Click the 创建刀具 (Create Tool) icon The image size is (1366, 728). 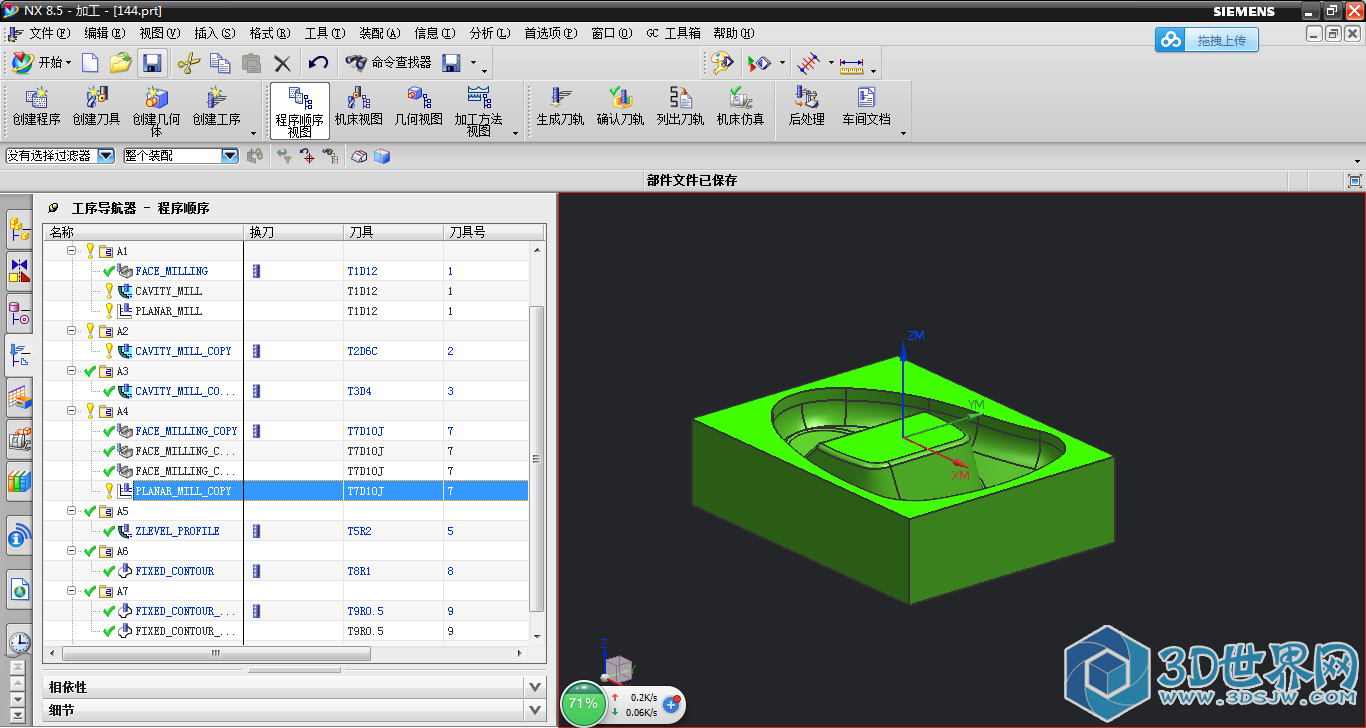pyautogui.click(x=97, y=107)
